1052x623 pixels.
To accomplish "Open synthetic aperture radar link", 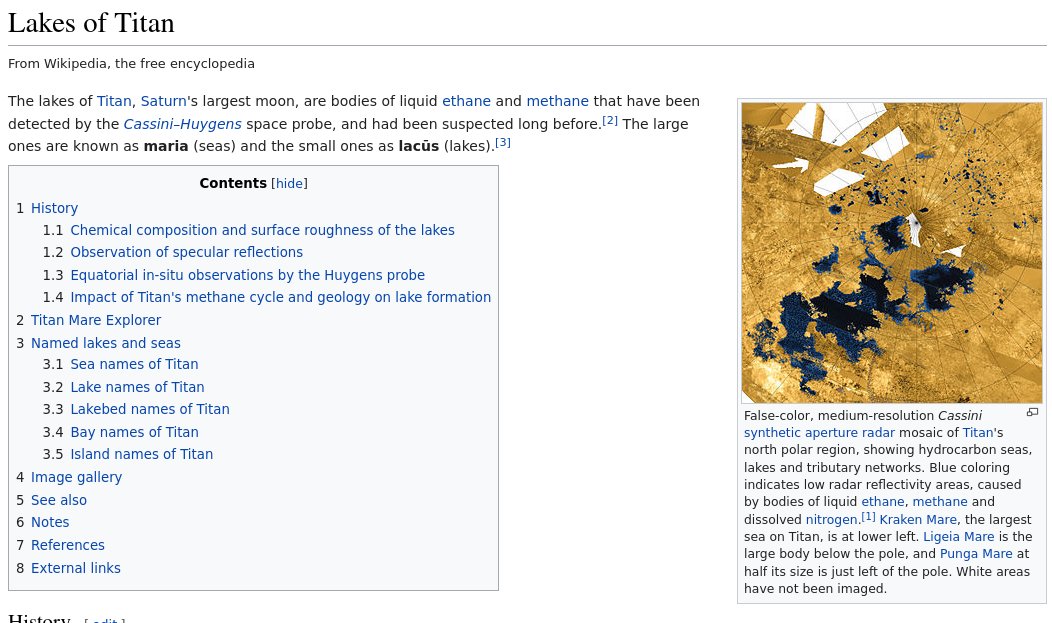I will (819, 433).
